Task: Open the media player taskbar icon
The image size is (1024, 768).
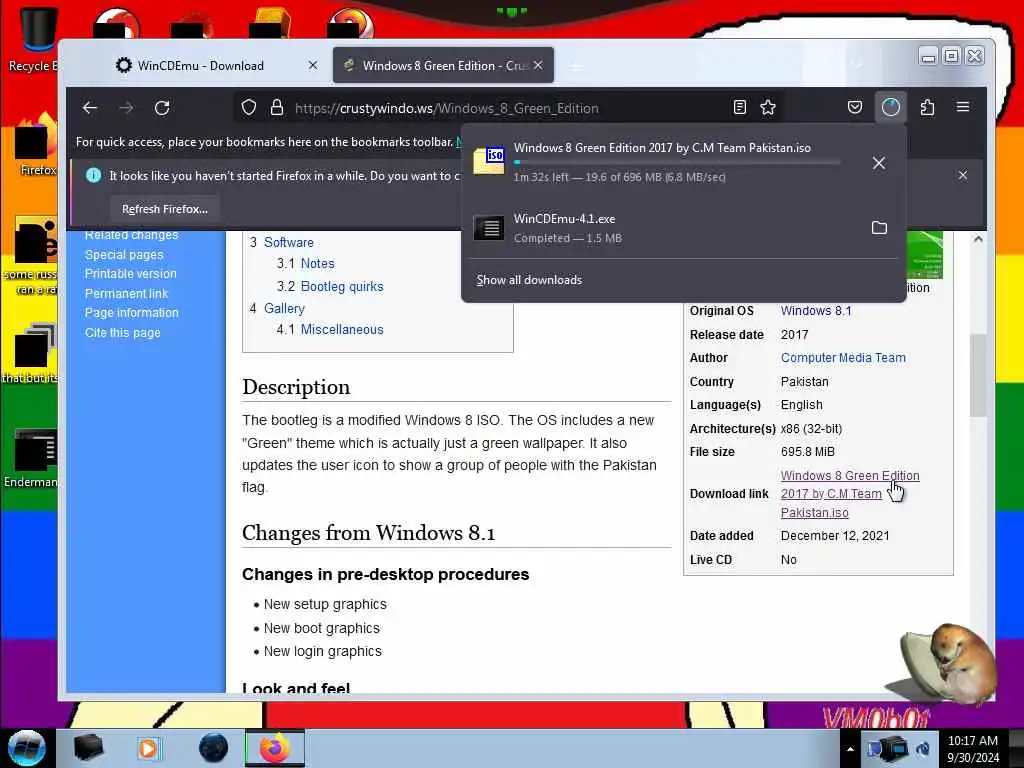Action: (x=148, y=748)
